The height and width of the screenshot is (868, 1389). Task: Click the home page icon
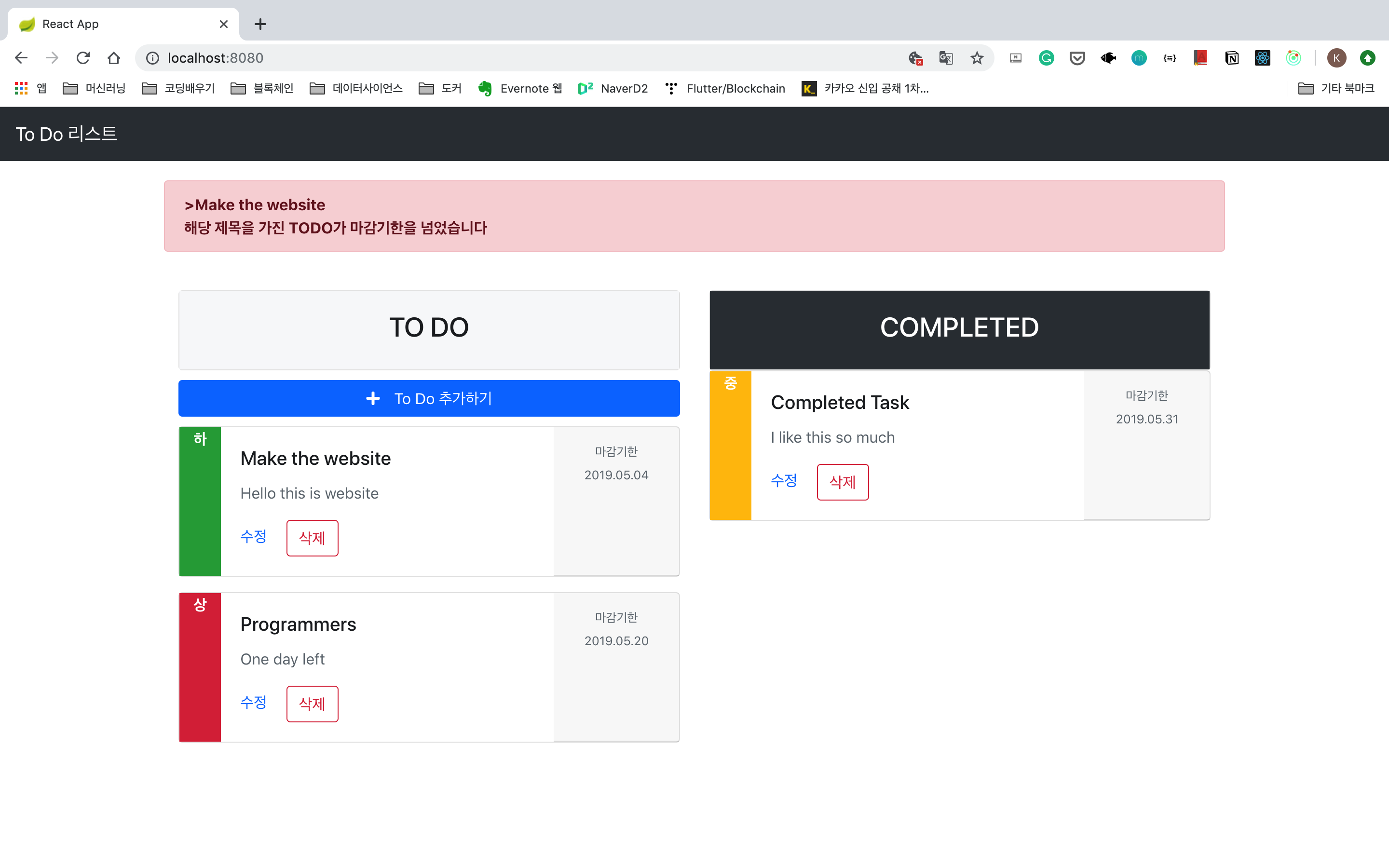click(114, 58)
